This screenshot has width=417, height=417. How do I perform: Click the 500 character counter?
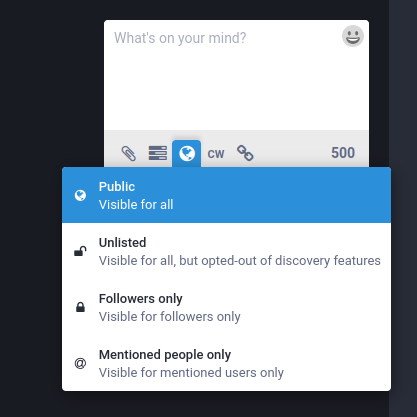tap(343, 153)
